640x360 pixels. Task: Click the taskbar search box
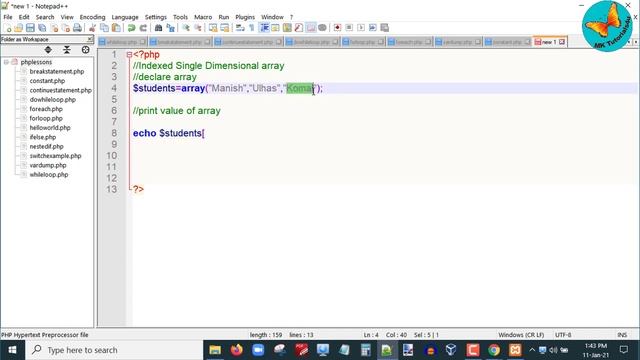[x=114, y=350]
